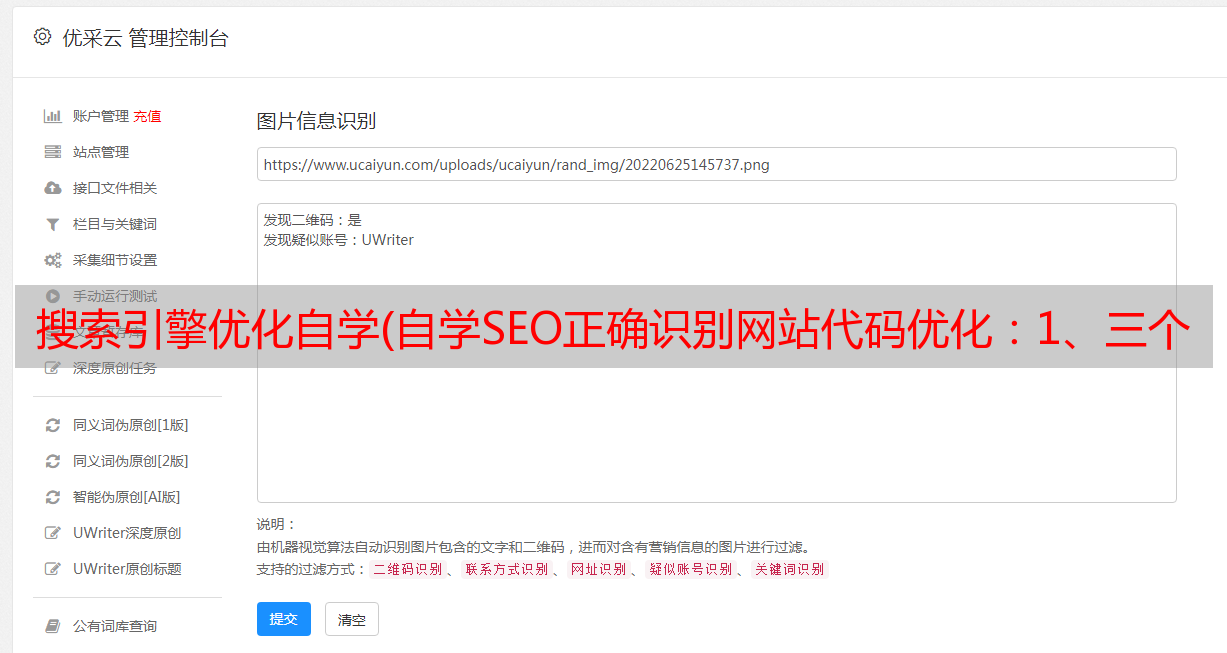
Task: Click the 清空 clear button
Action: coord(352,619)
